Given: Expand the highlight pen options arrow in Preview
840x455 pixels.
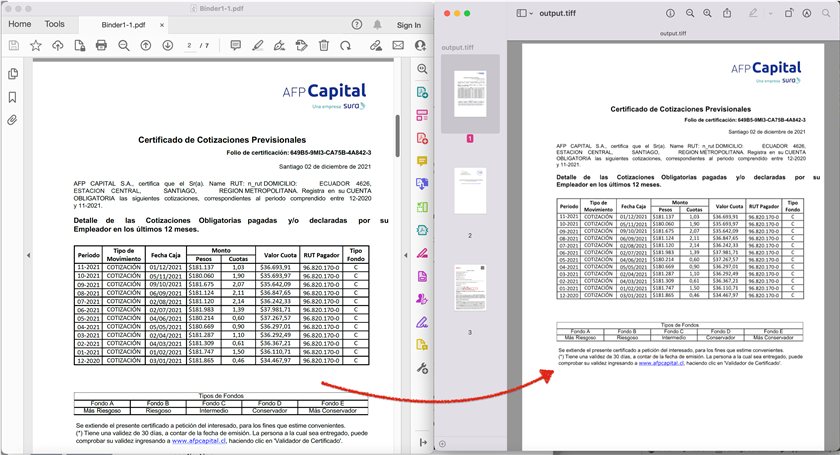Looking at the screenshot, I should coord(768,13).
